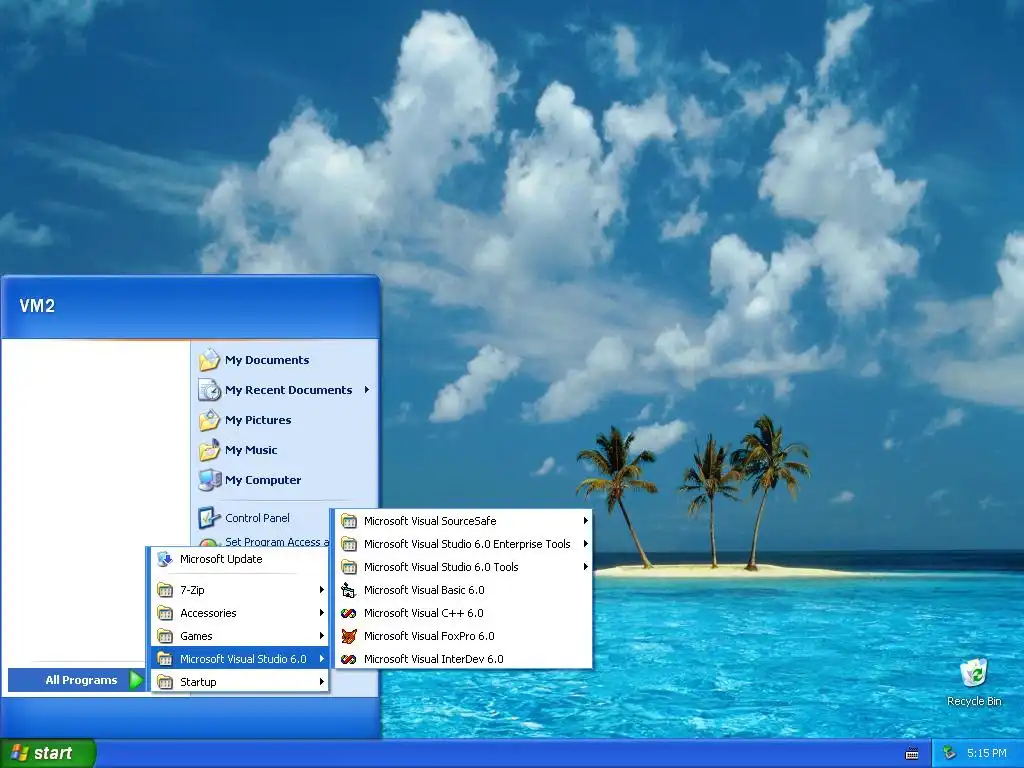The width and height of the screenshot is (1024, 768).
Task: Click the Set Program Access link
Action: [x=277, y=542]
